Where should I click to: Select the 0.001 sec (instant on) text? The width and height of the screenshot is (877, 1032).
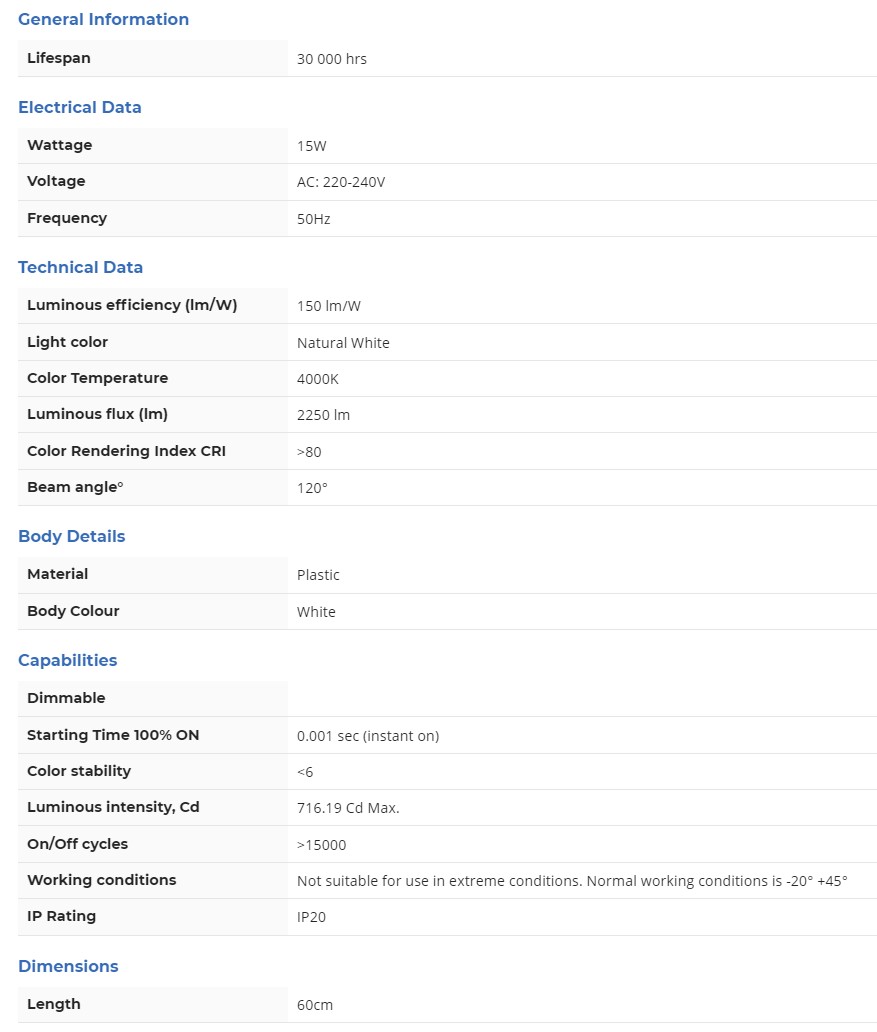click(x=367, y=735)
